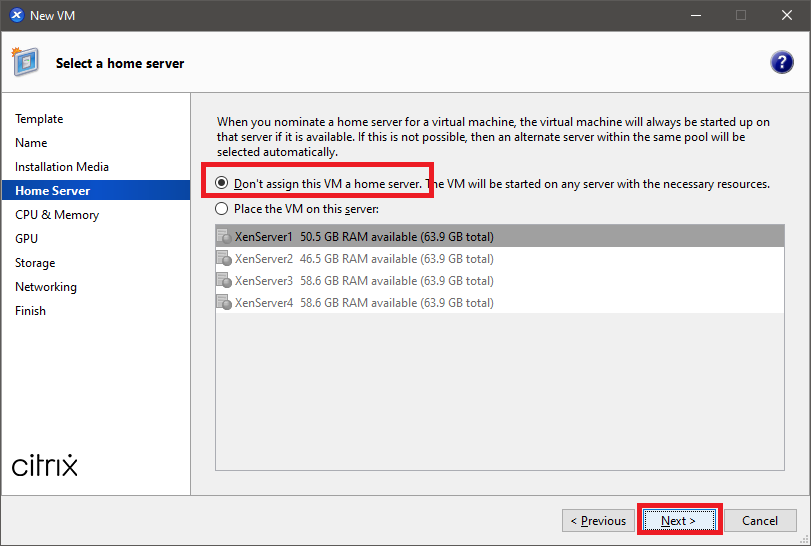
Task: Go back with the Previous button
Action: point(598,521)
